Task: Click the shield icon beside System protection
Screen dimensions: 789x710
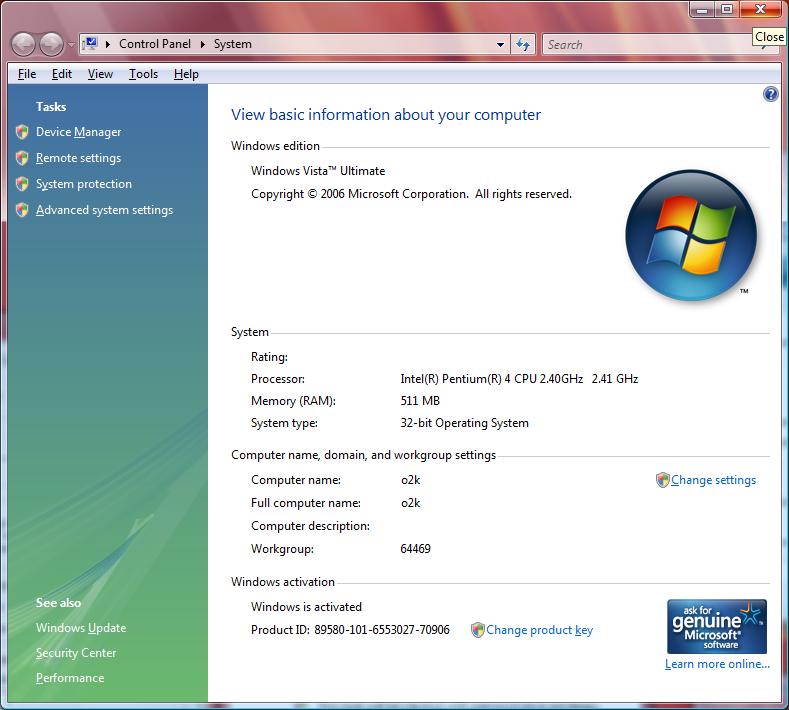Action: pyautogui.click(x=22, y=184)
